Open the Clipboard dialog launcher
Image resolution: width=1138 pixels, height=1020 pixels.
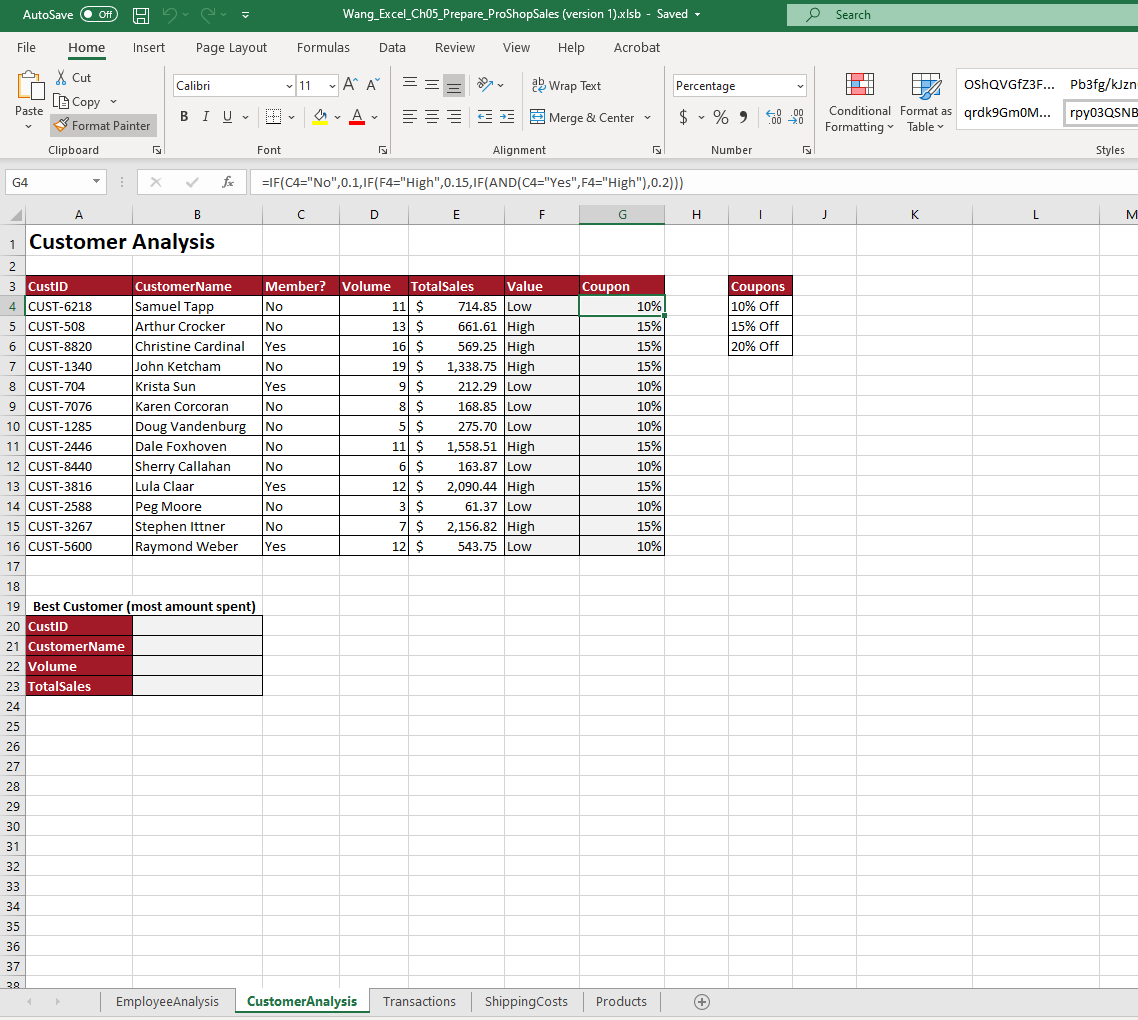[157, 150]
